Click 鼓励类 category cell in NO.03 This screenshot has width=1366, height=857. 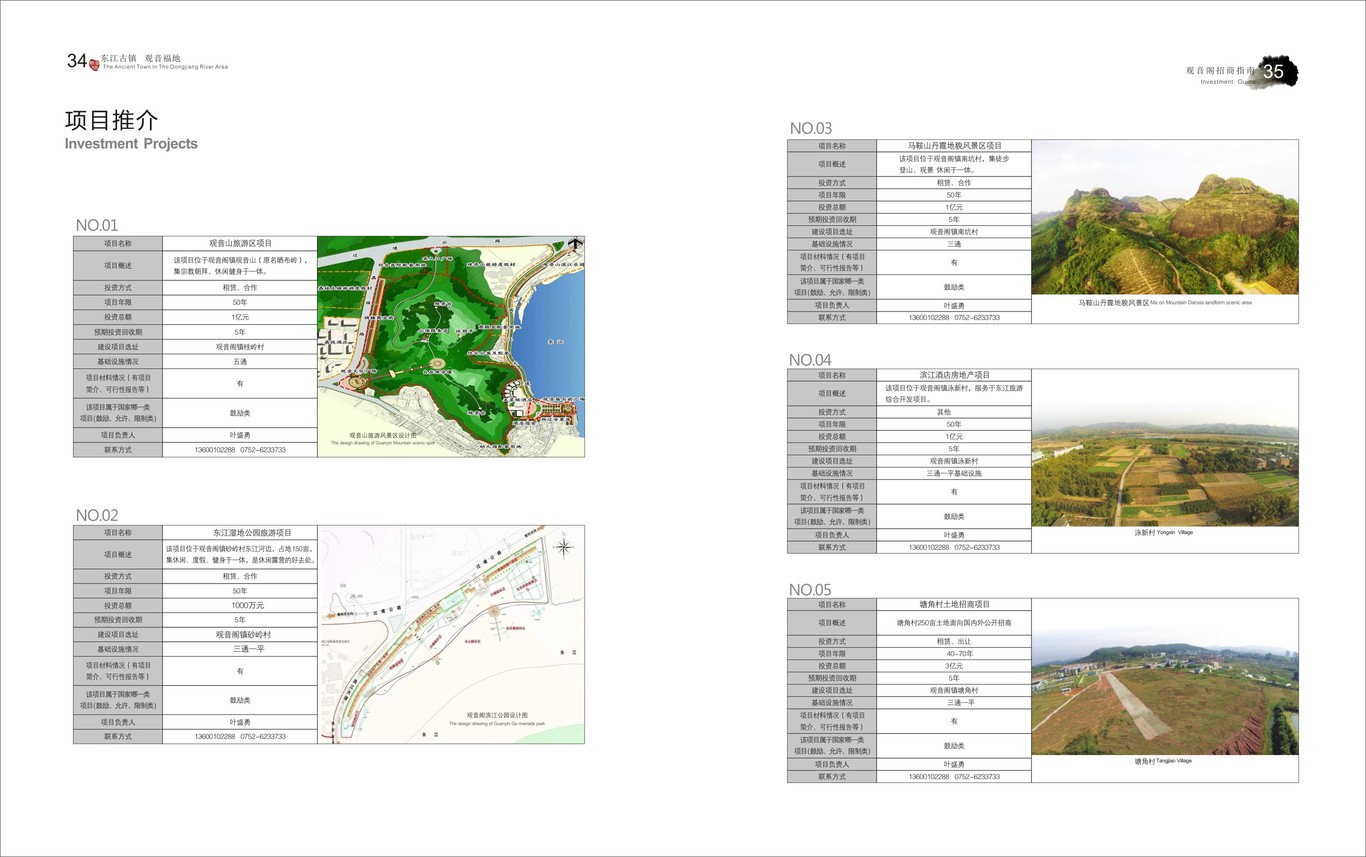pos(954,286)
